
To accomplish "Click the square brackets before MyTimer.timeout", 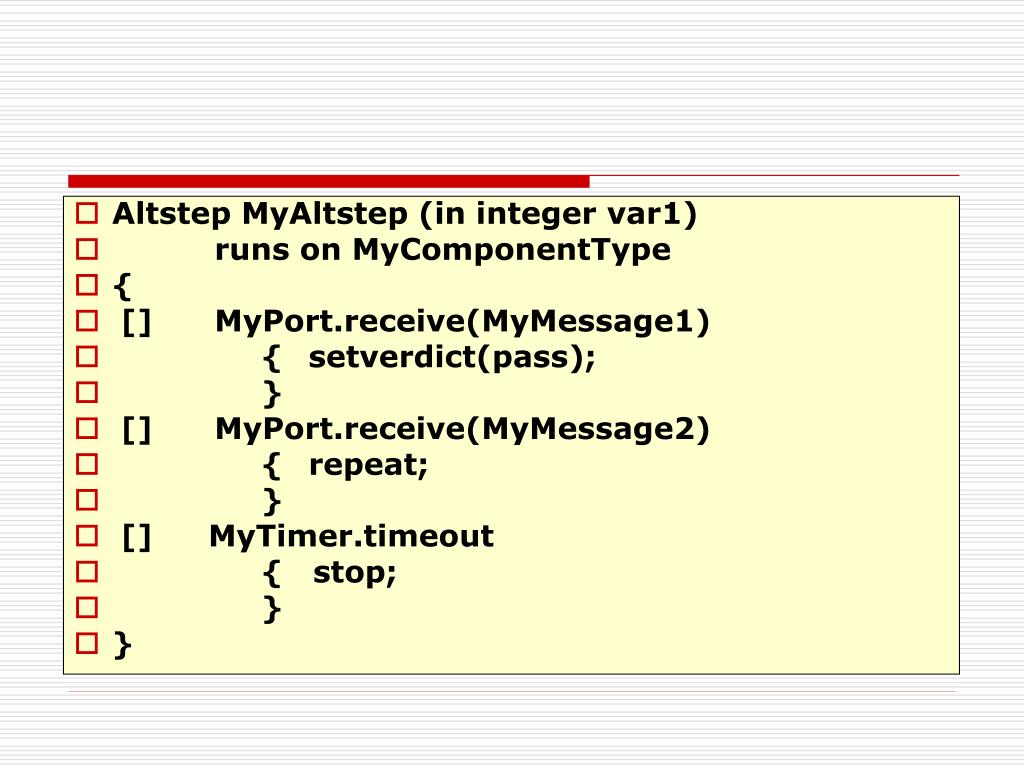I will pos(136,537).
